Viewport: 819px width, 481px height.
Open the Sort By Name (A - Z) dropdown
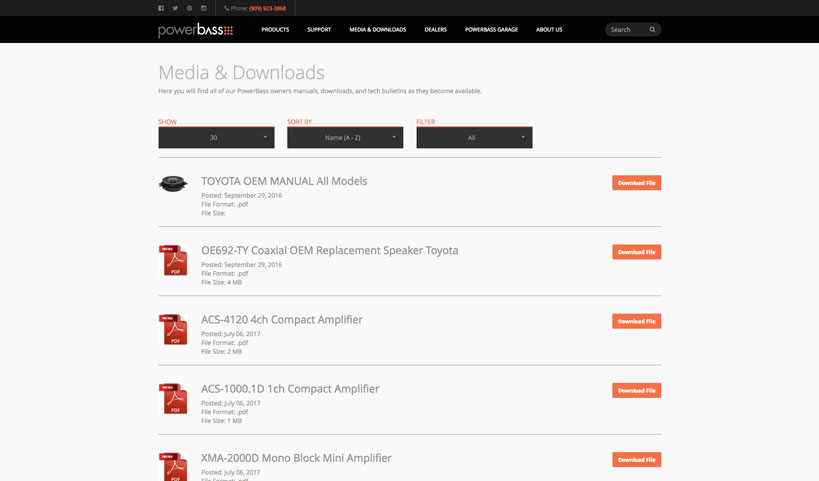tap(345, 137)
